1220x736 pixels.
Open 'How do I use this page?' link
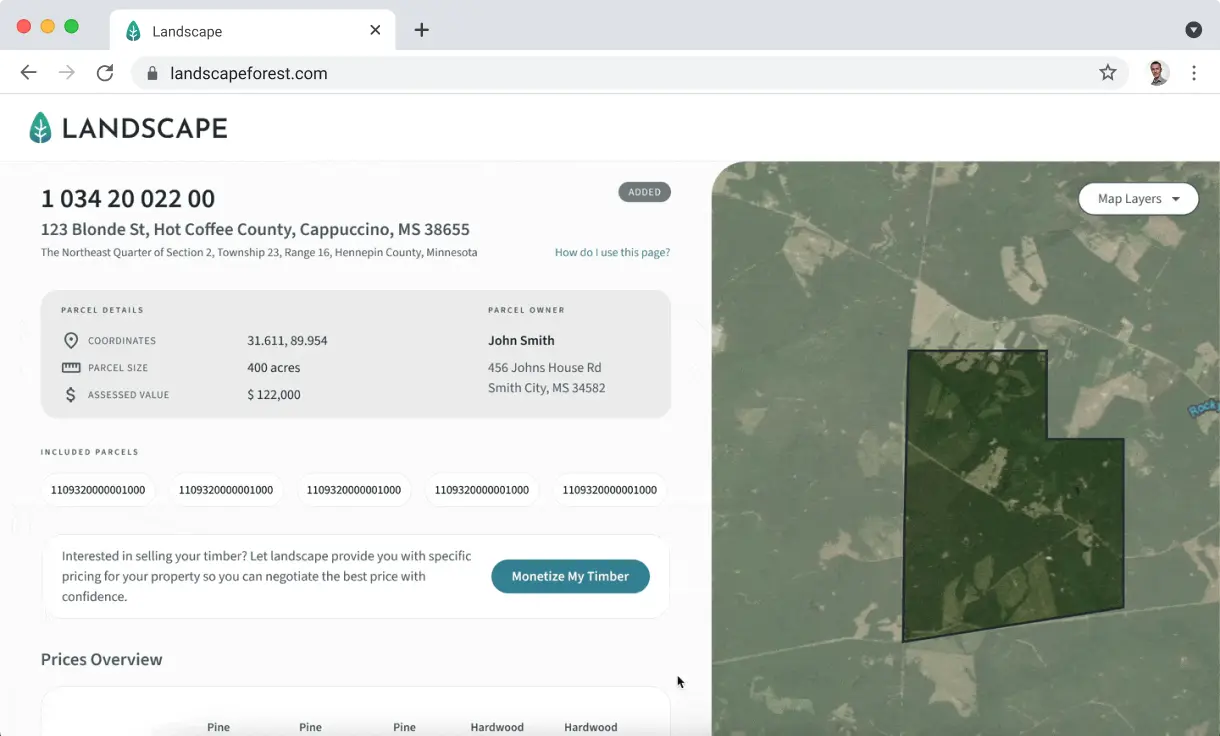(612, 252)
